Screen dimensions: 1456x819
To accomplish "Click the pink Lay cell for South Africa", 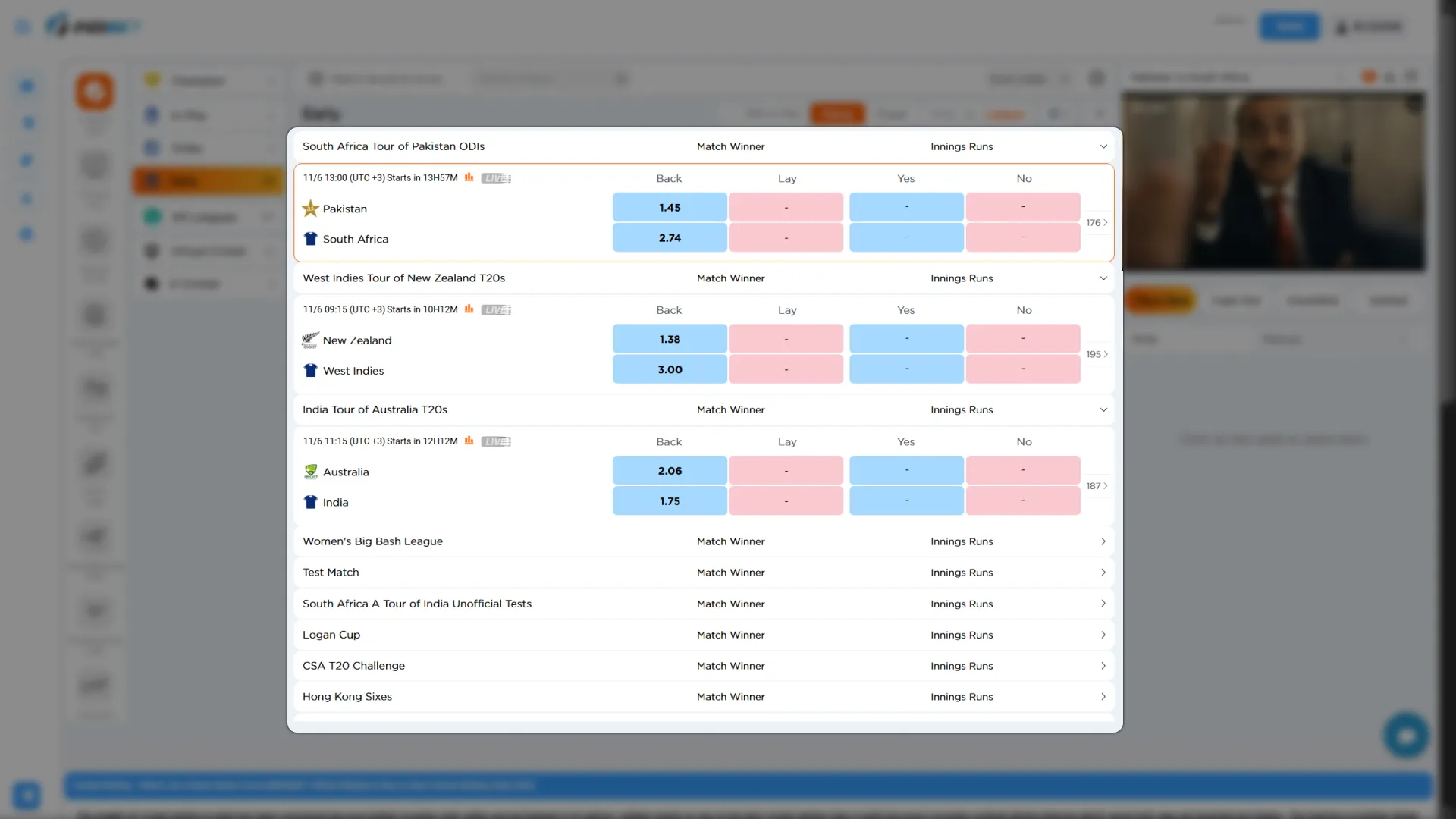I will (x=786, y=238).
